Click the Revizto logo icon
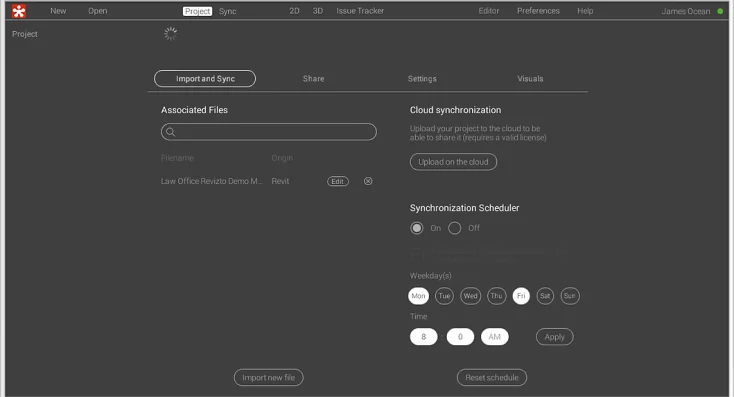 pyautogui.click(x=19, y=11)
